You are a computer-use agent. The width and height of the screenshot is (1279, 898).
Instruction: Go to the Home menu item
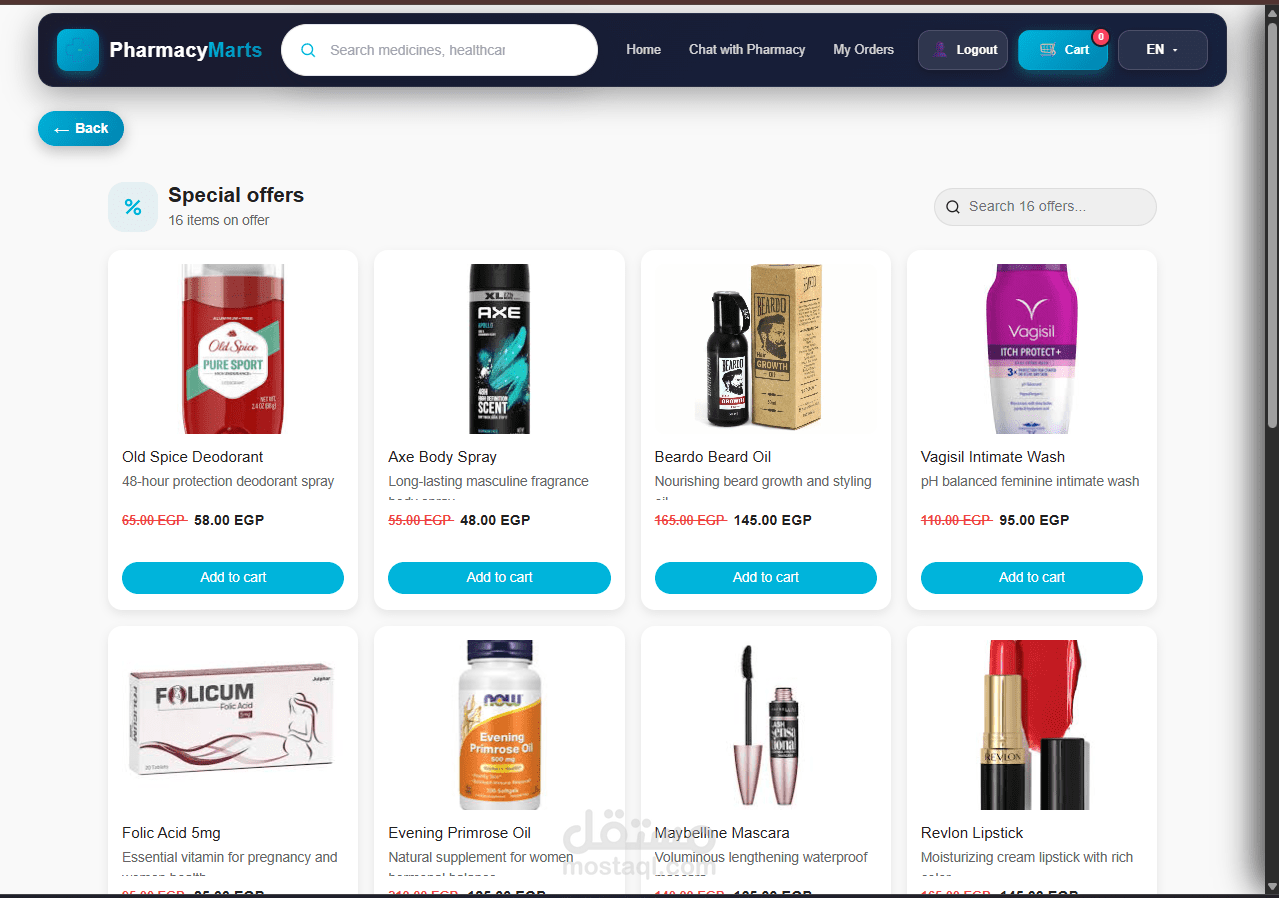coord(643,49)
